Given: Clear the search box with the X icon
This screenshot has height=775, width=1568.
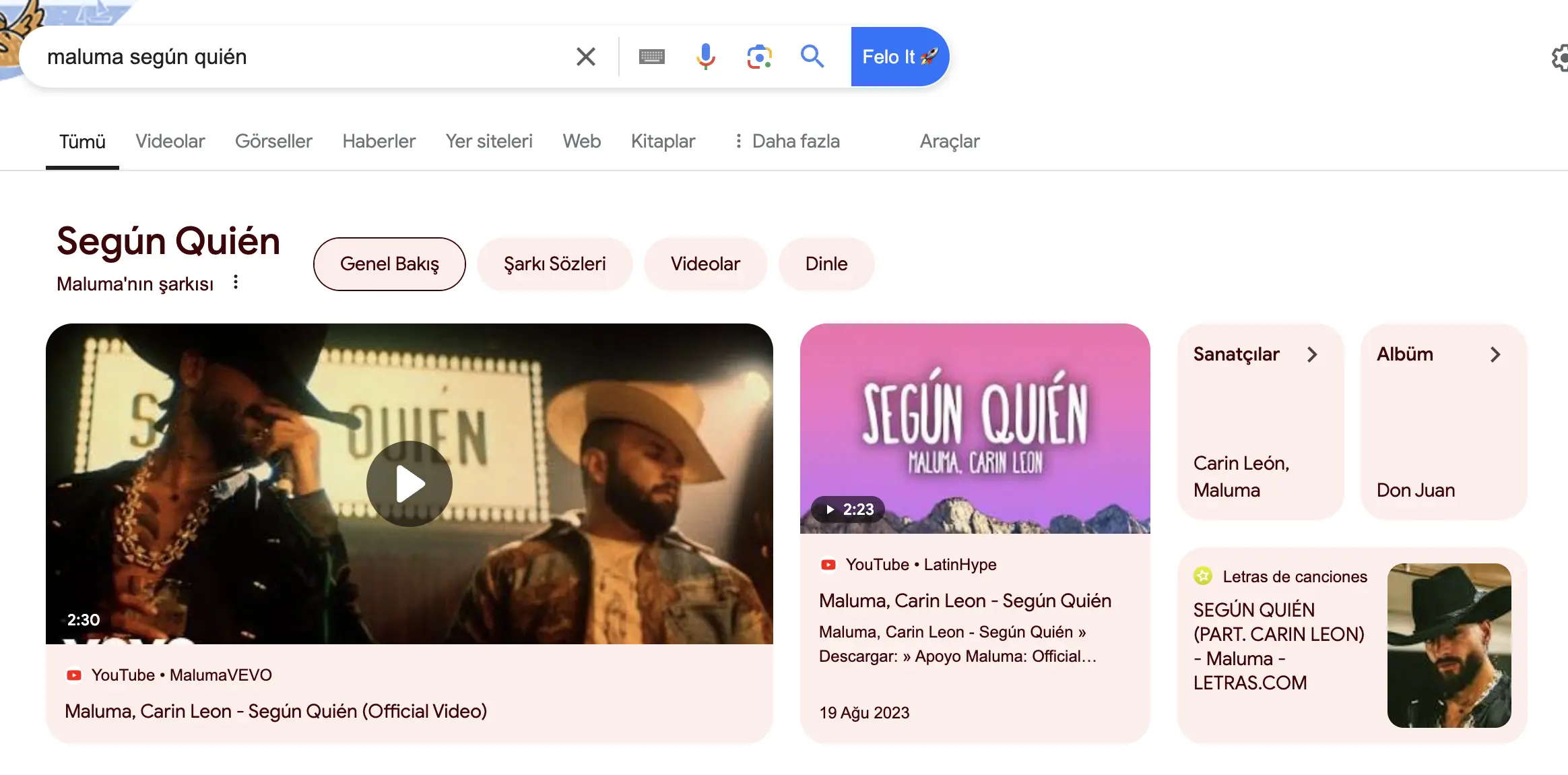Looking at the screenshot, I should [585, 57].
